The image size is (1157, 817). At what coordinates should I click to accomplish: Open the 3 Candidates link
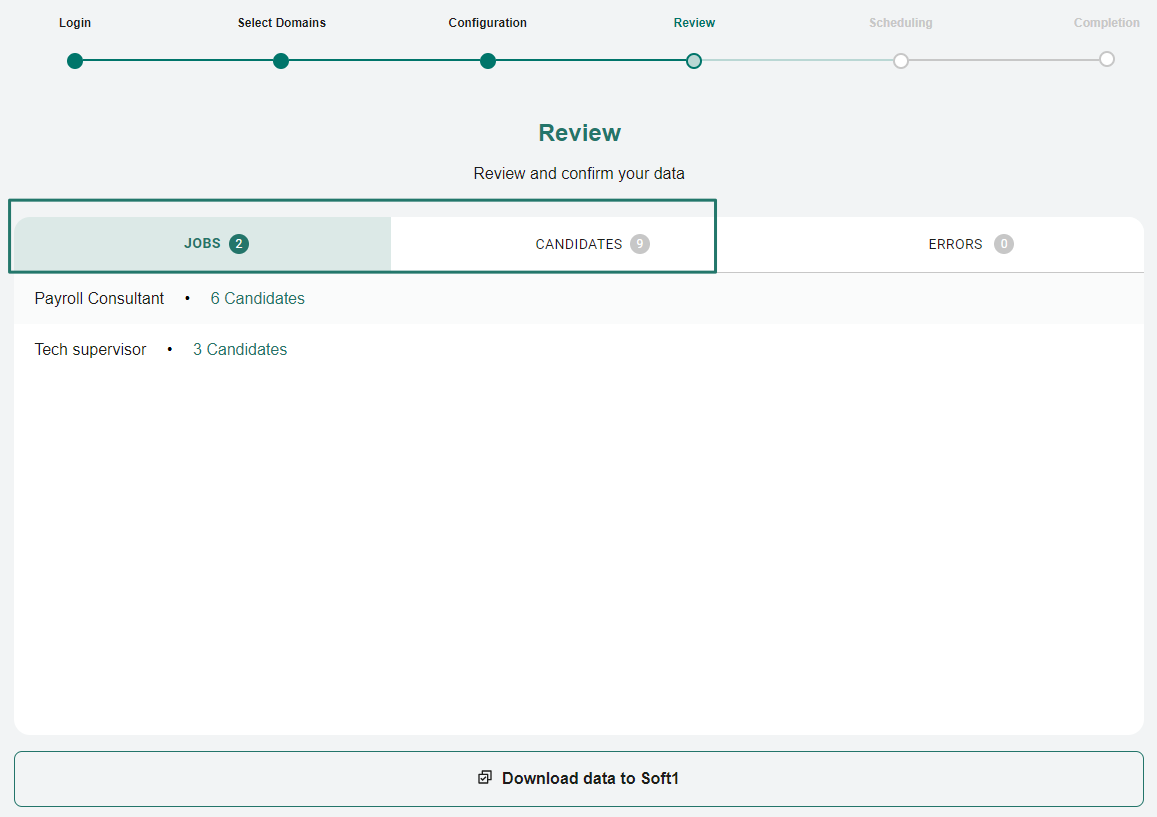click(x=240, y=350)
